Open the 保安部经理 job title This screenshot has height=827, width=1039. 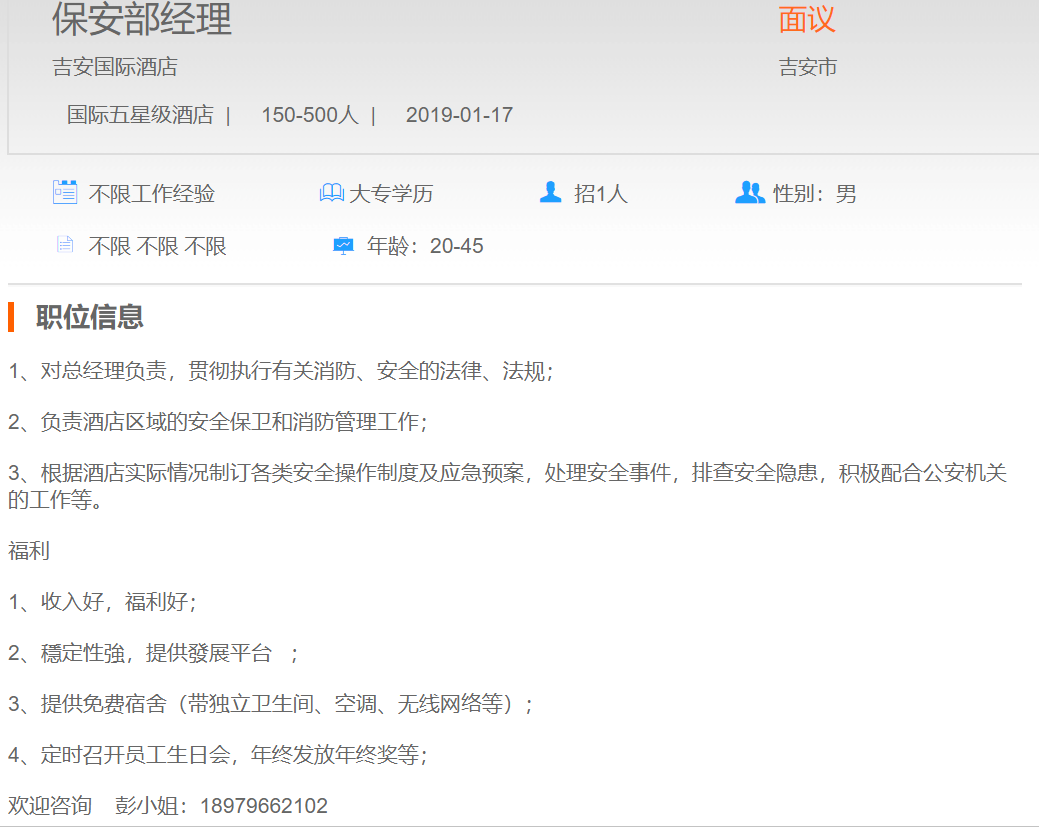click(142, 20)
